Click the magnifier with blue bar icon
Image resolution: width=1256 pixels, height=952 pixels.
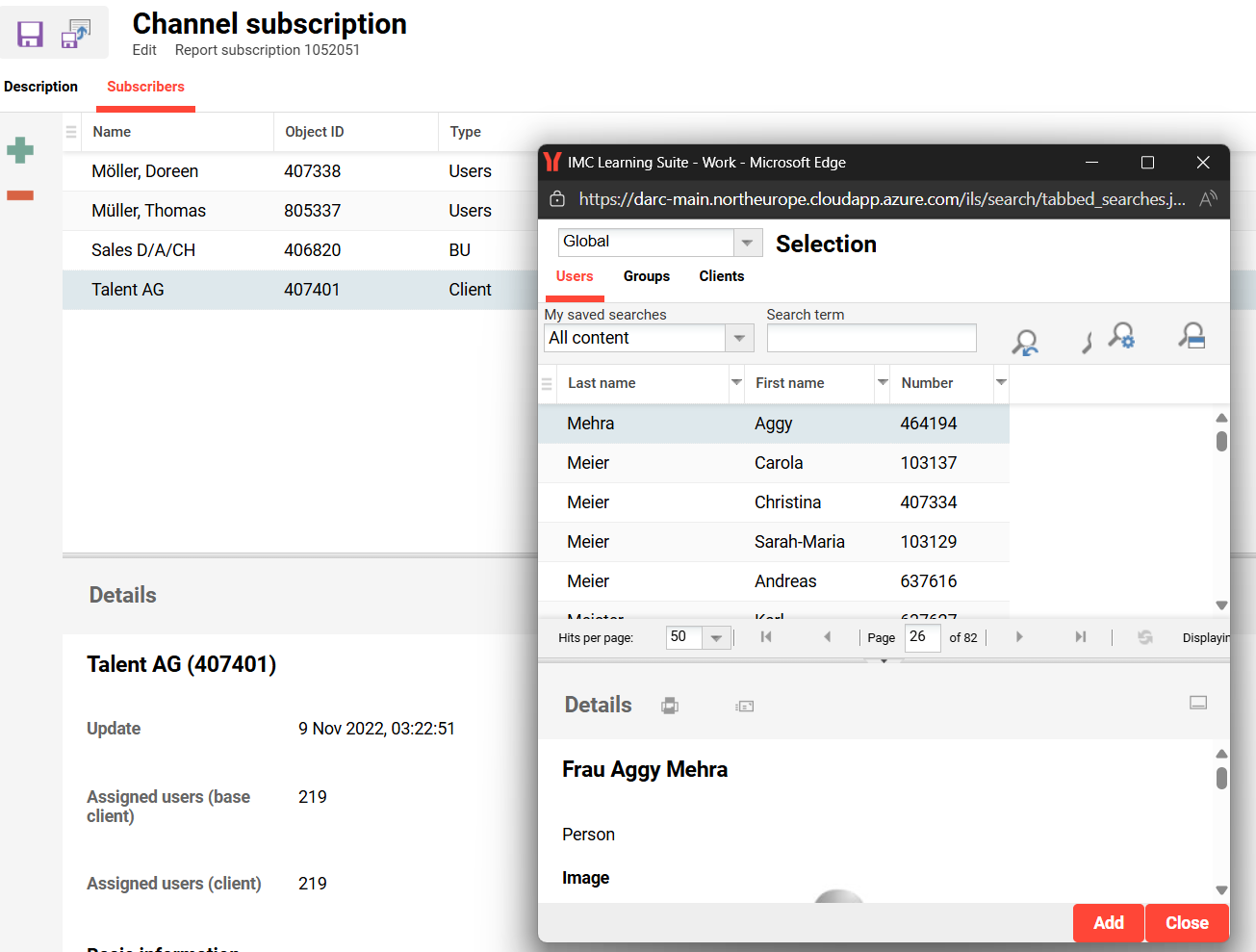tap(1192, 336)
